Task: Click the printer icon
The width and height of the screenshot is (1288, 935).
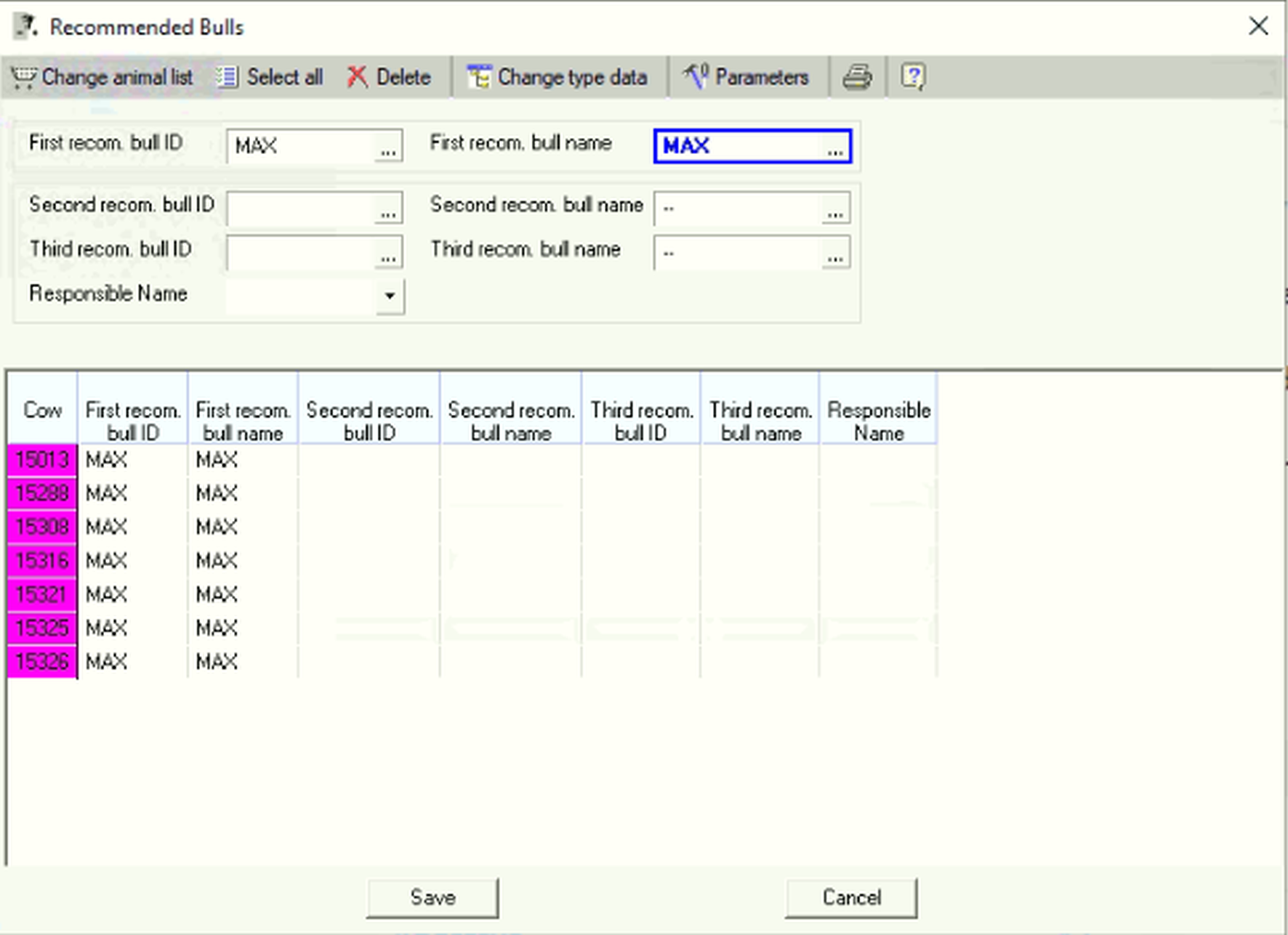Action: (x=858, y=77)
